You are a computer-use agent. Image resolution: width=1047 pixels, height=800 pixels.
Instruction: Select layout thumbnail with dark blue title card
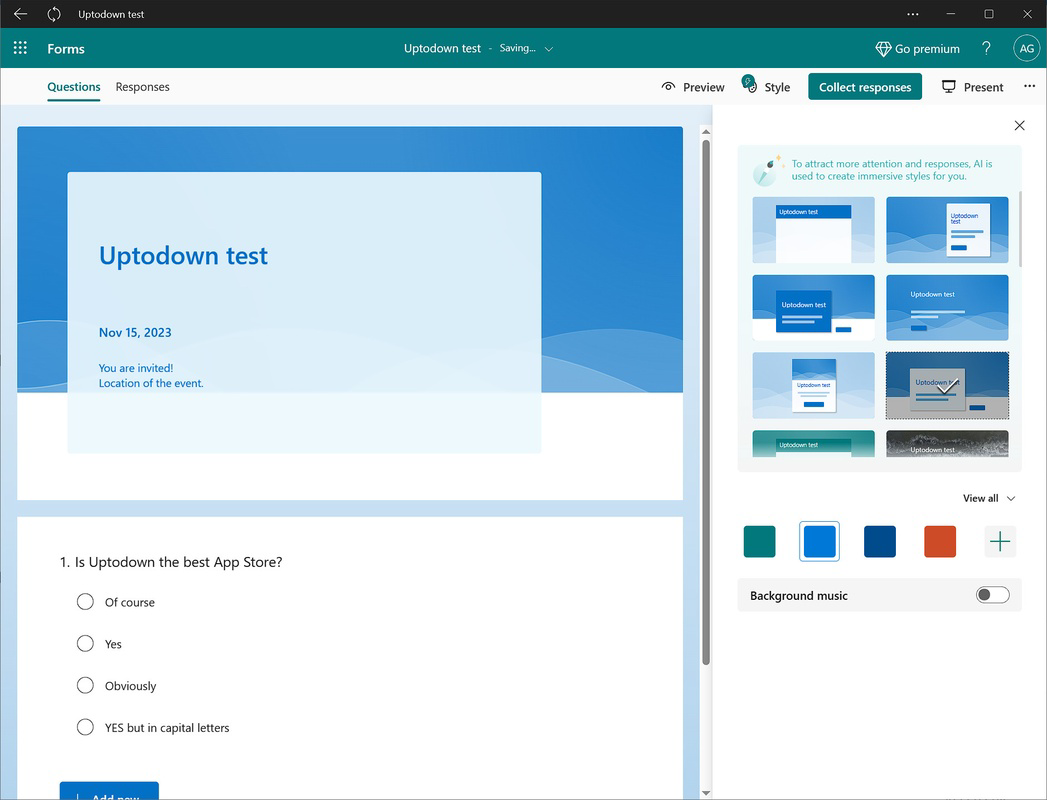(813, 308)
